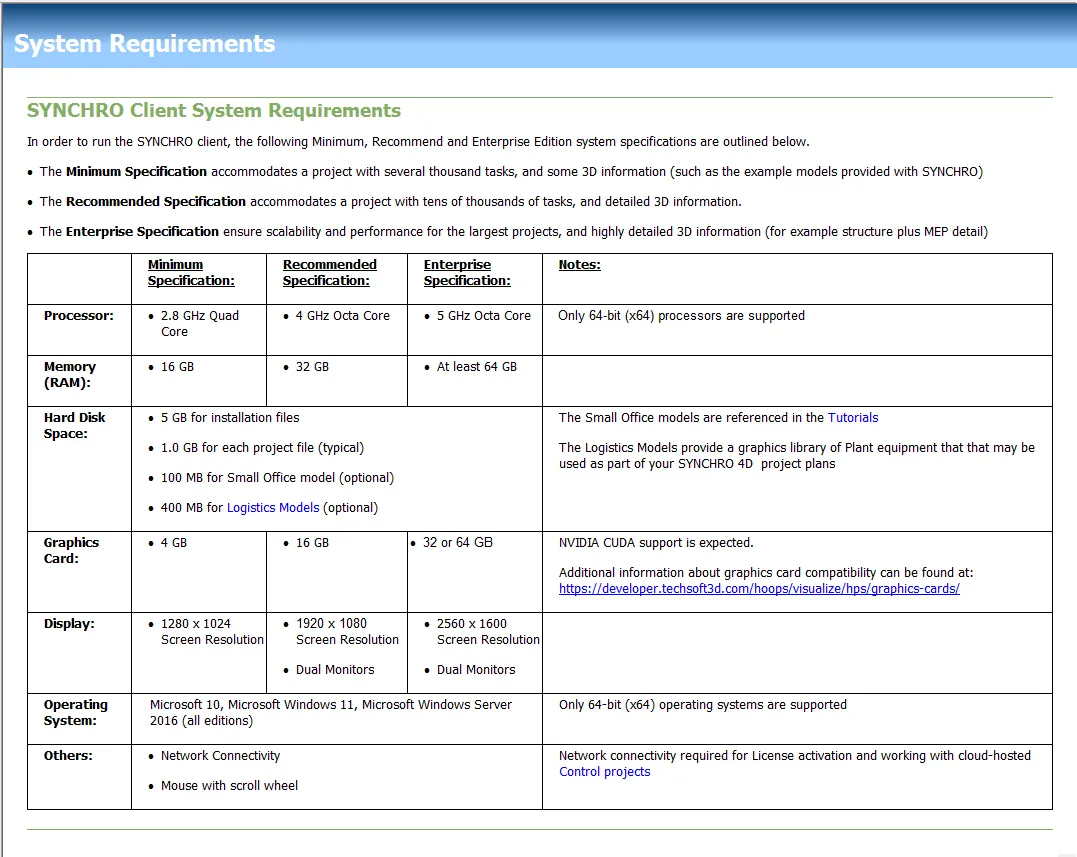This screenshot has height=857, width=1077.
Task: Select the 'Display:' row label
Action: click(x=69, y=624)
